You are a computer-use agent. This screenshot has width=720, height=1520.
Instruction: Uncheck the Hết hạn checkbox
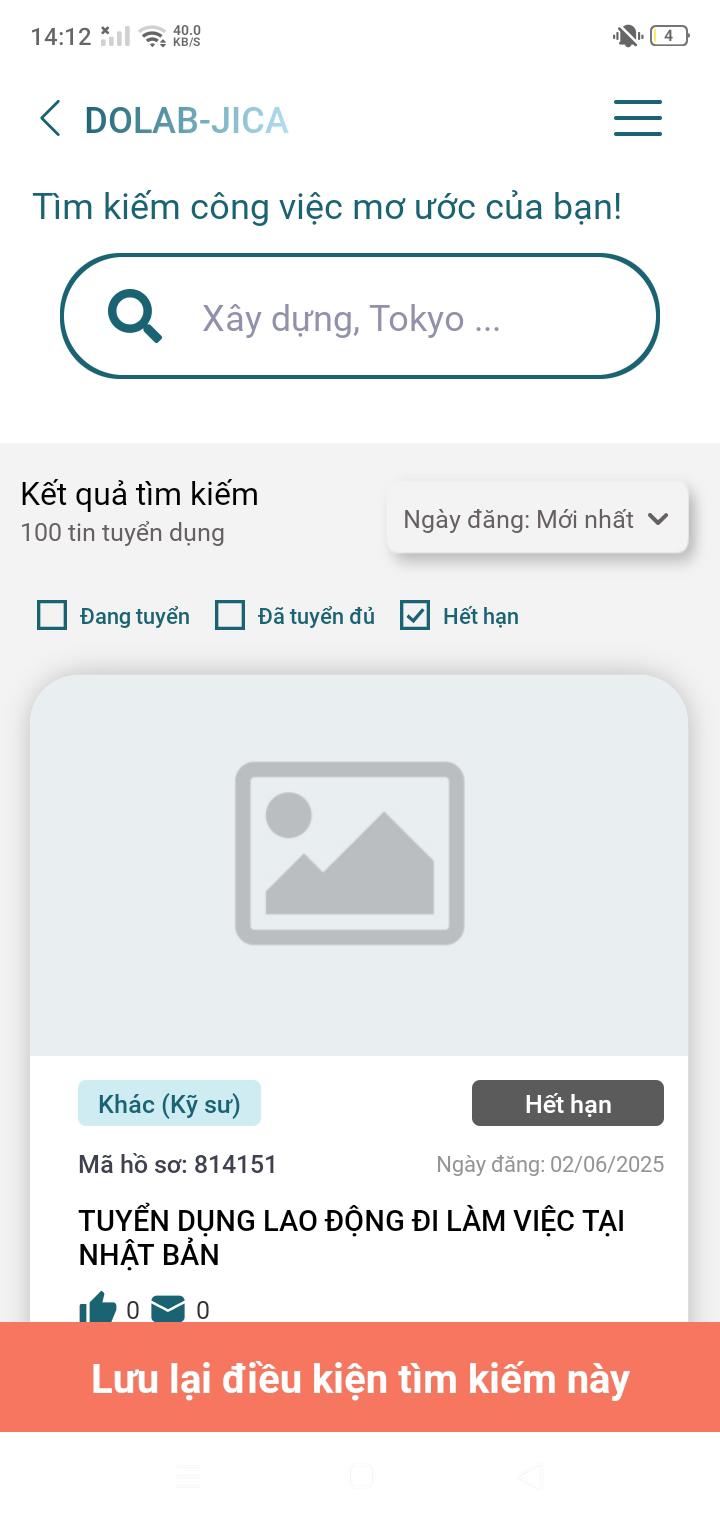[x=415, y=615]
